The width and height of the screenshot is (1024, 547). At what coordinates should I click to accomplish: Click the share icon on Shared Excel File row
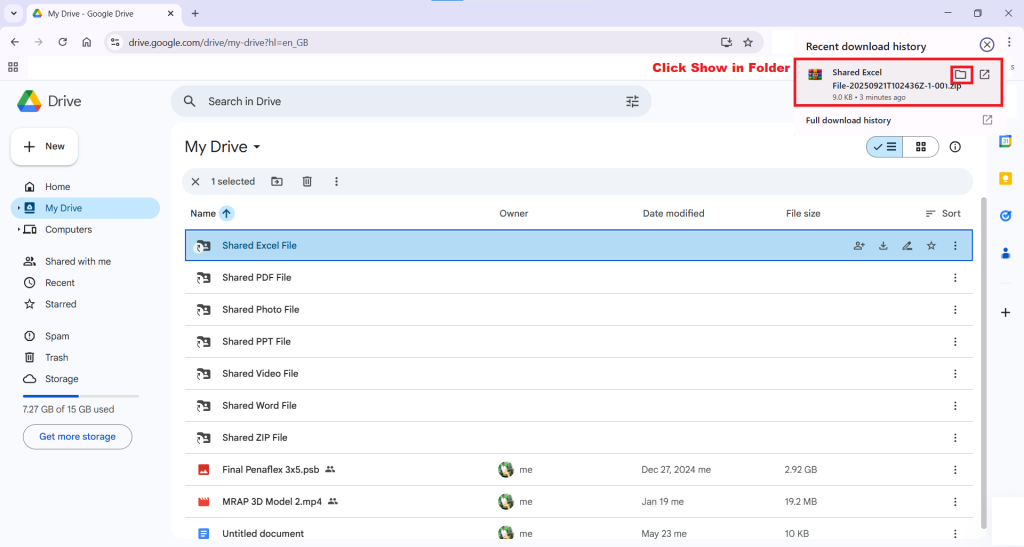(x=859, y=246)
